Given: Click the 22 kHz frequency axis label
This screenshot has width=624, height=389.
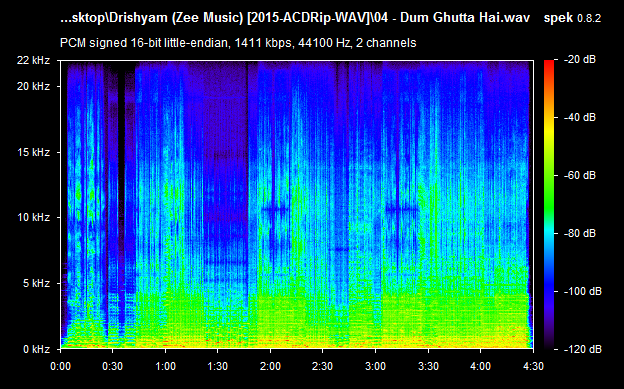Looking at the screenshot, I should coord(33,60).
